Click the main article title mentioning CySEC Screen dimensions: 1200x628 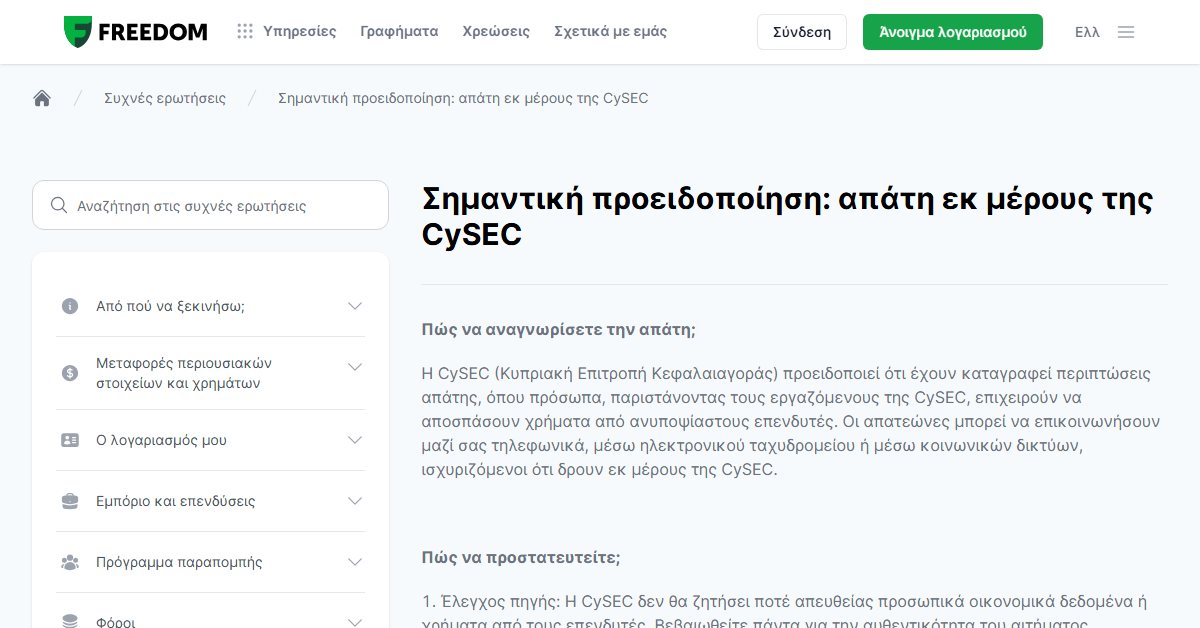(787, 216)
